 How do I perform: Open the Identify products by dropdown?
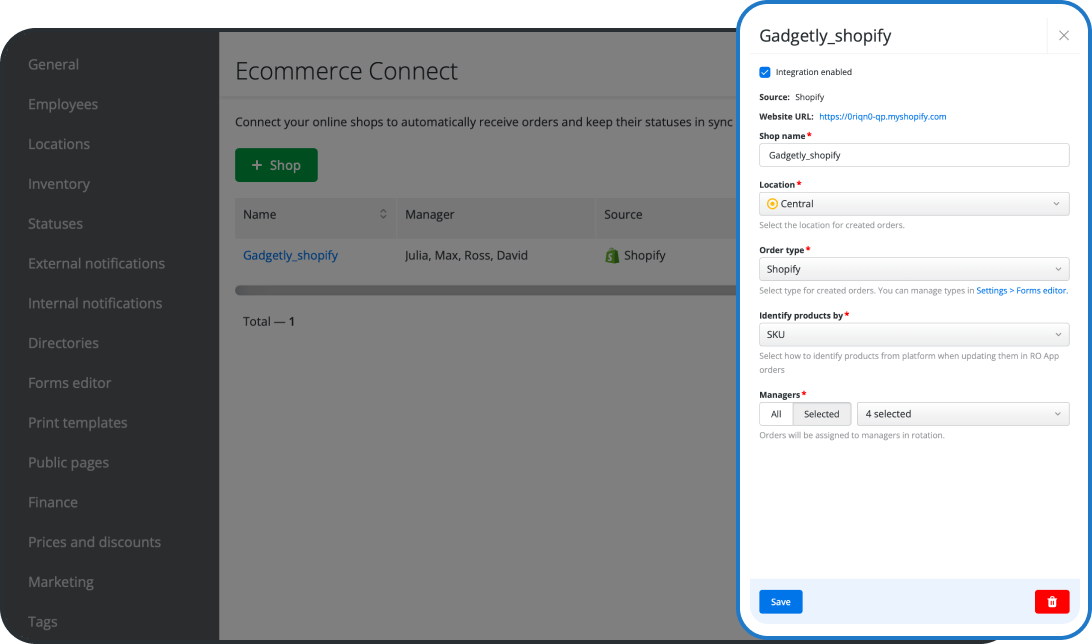point(913,334)
